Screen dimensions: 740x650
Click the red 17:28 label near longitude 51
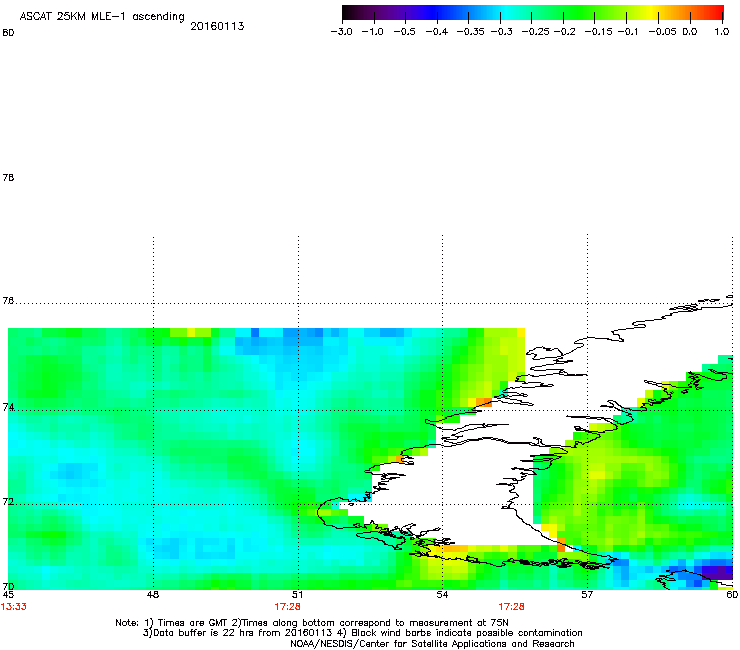pyautogui.click(x=287, y=607)
